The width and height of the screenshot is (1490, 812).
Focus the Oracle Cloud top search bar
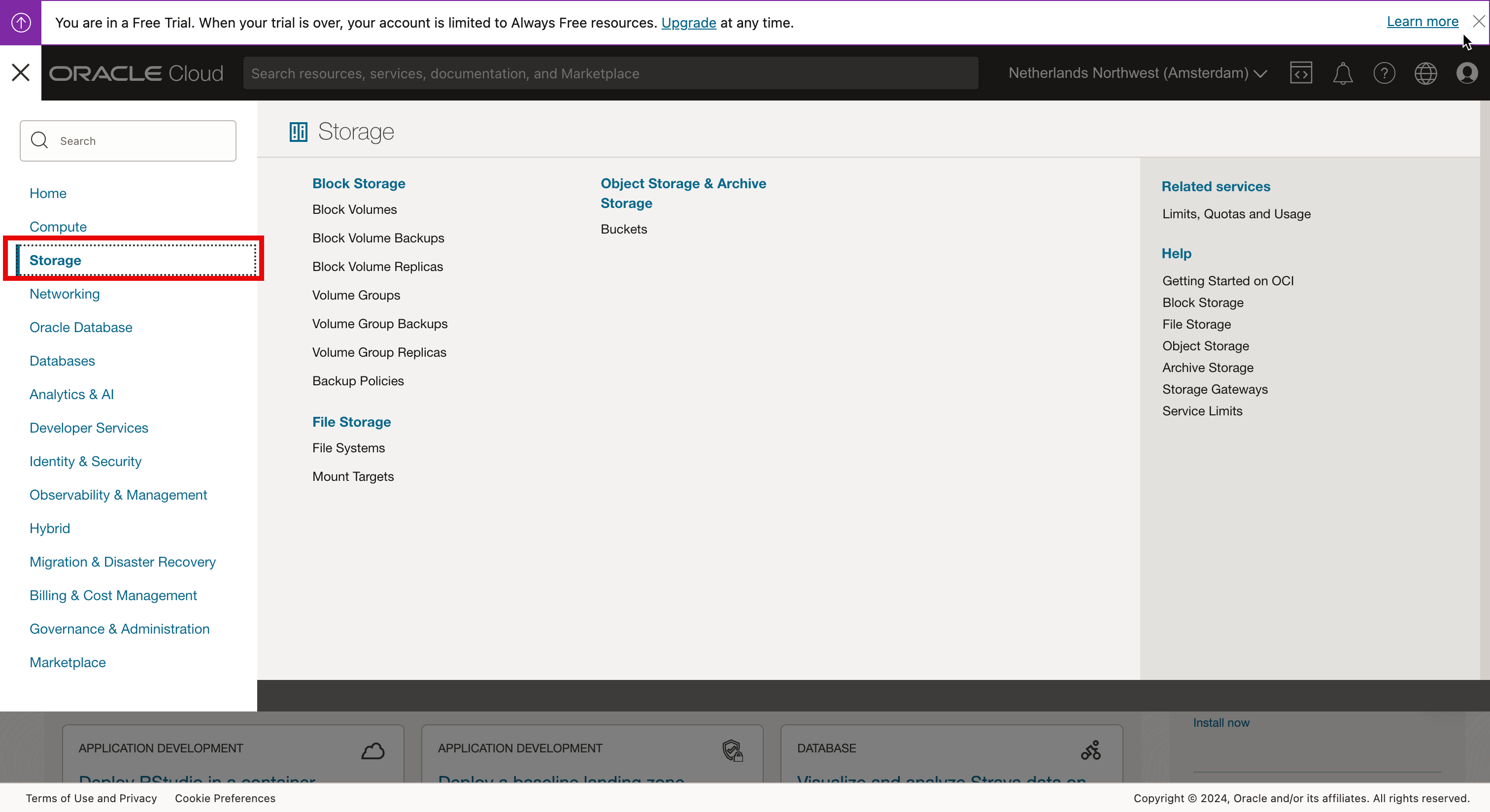click(x=610, y=73)
